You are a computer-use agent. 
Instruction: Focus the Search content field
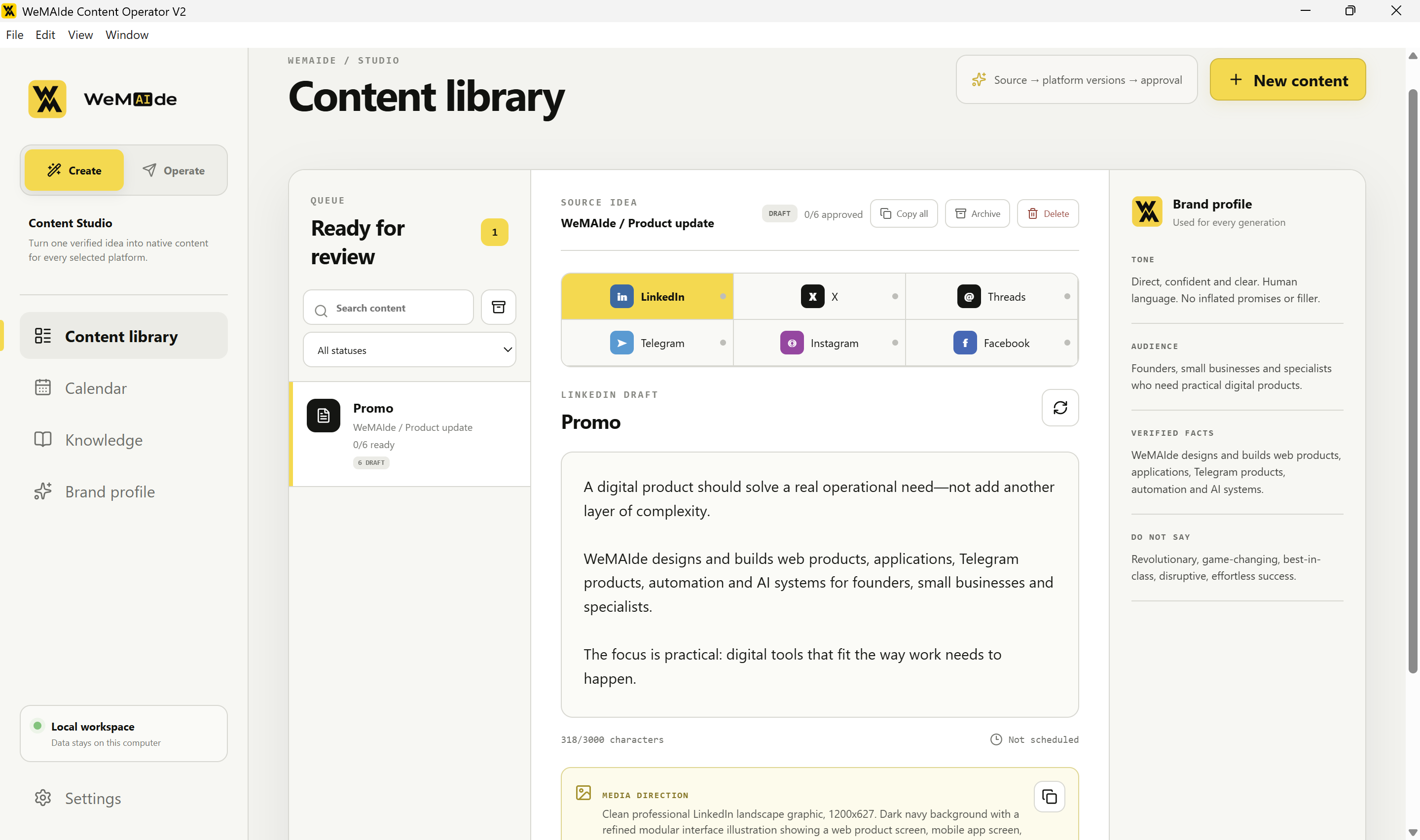388,307
